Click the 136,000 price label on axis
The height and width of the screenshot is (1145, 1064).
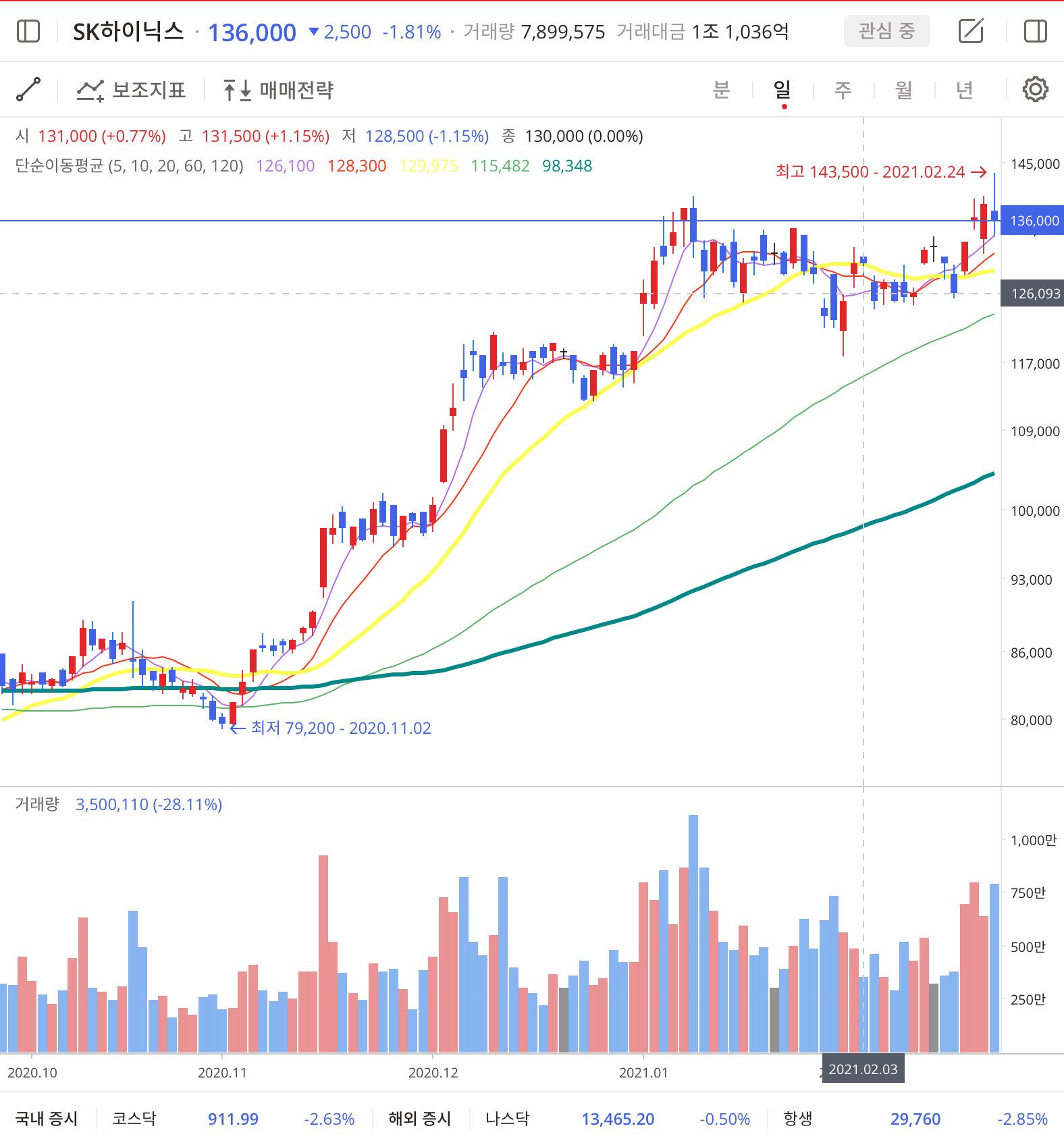click(1032, 221)
